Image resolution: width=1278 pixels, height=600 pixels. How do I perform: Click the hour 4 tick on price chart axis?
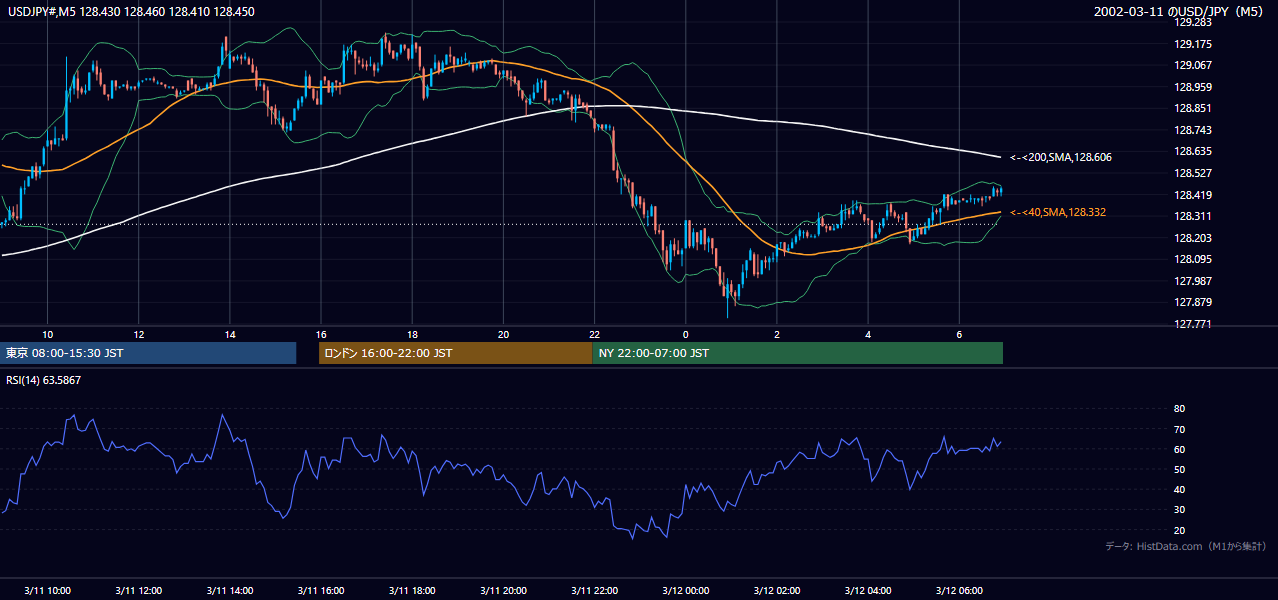868,334
